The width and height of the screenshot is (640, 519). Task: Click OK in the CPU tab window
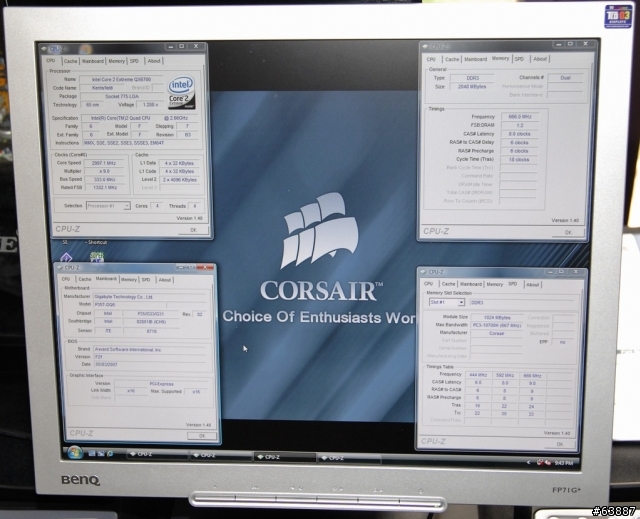pyautogui.click(x=193, y=230)
